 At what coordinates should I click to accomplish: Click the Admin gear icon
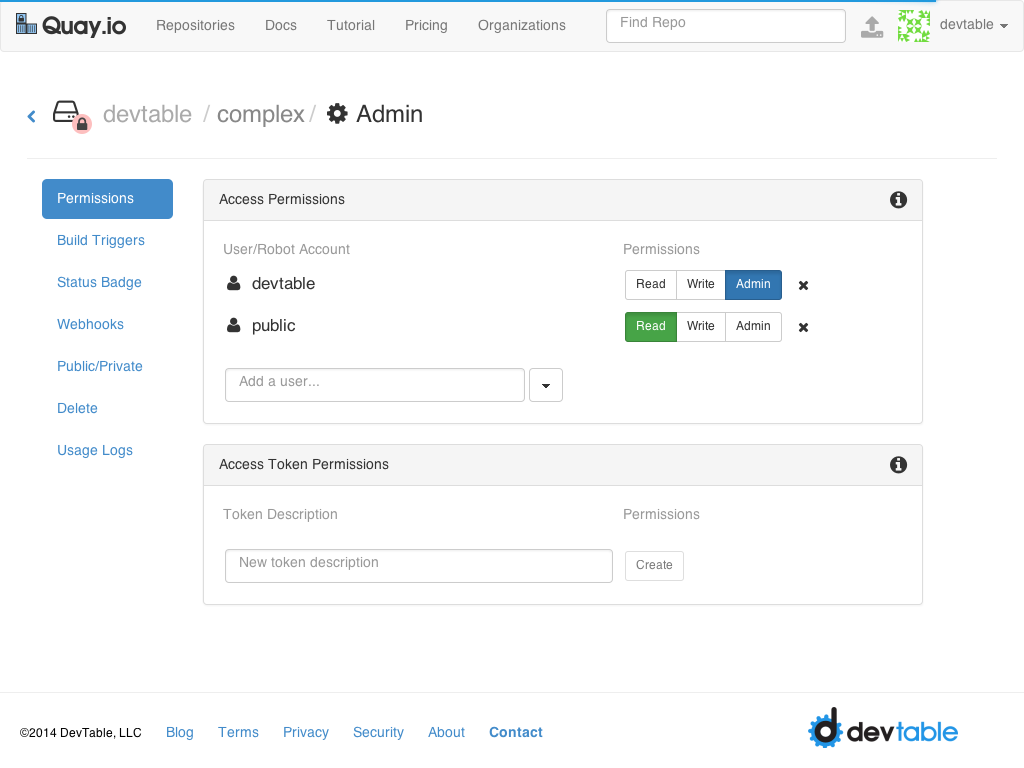pos(337,114)
